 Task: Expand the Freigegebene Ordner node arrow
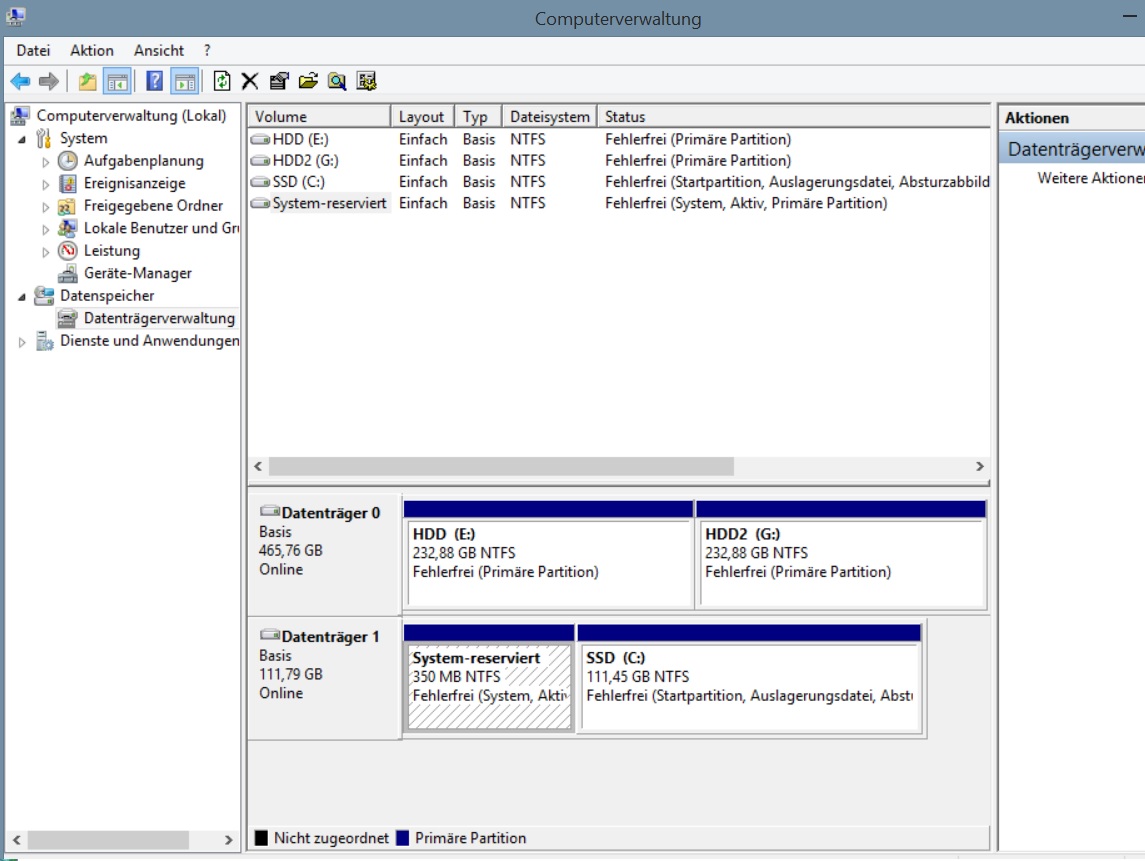45,207
